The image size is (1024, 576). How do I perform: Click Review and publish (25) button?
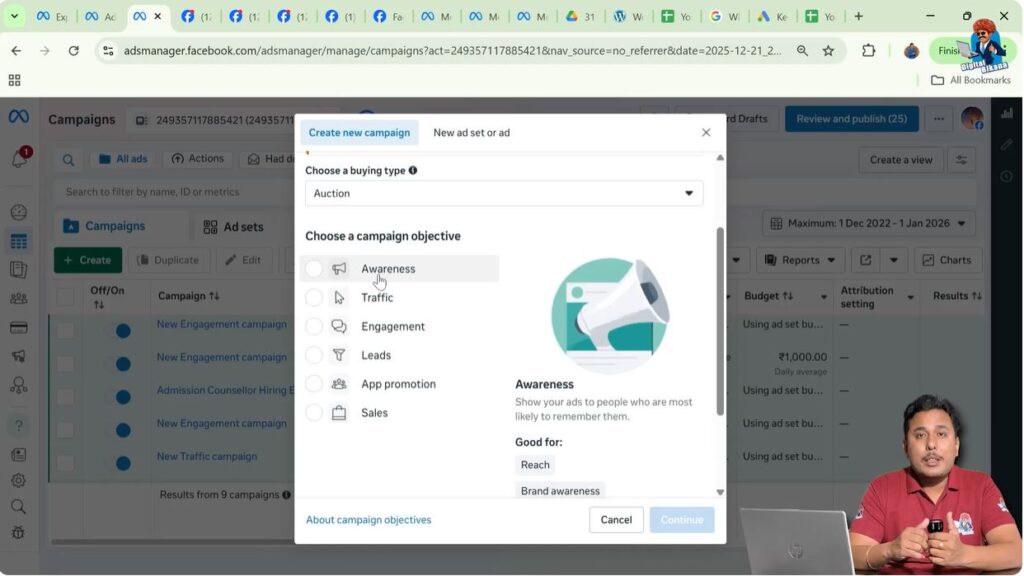tap(852, 119)
